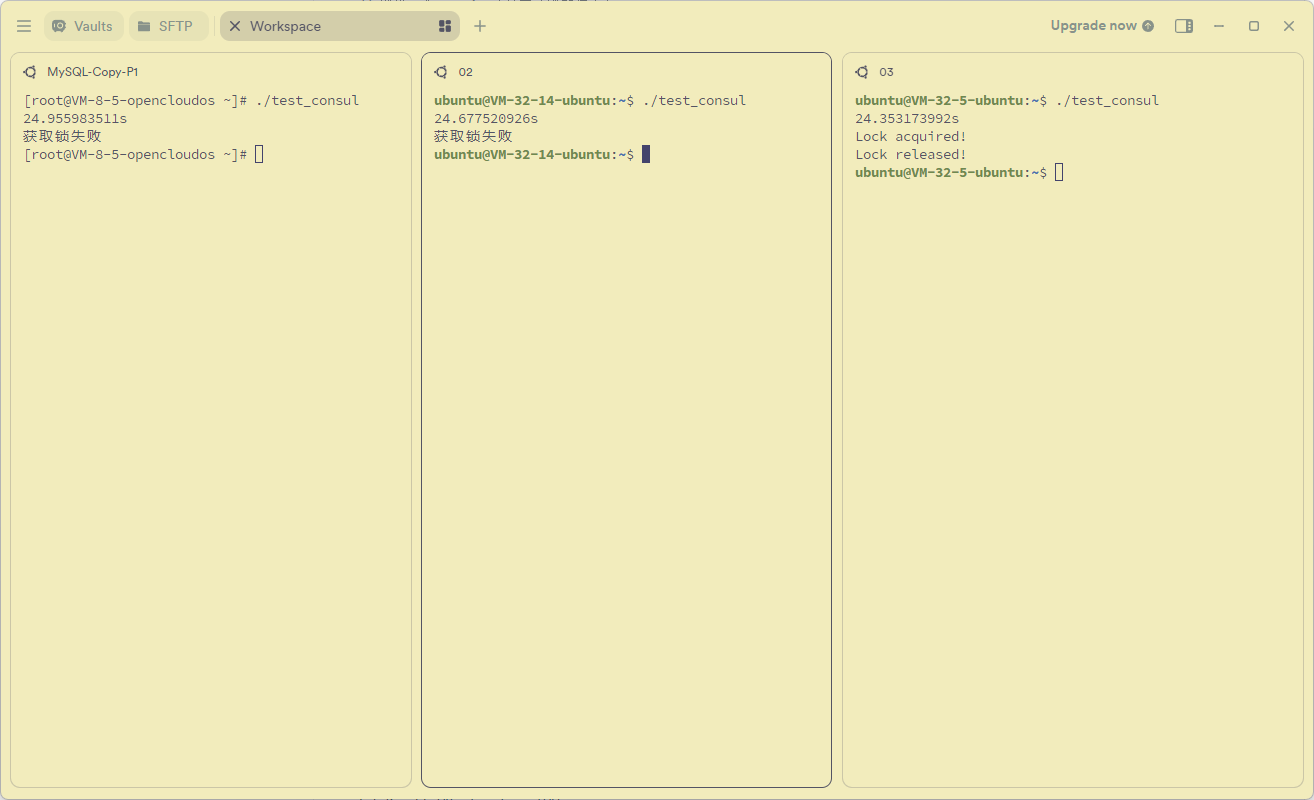Select the 02 pane title

pyautogui.click(x=466, y=72)
